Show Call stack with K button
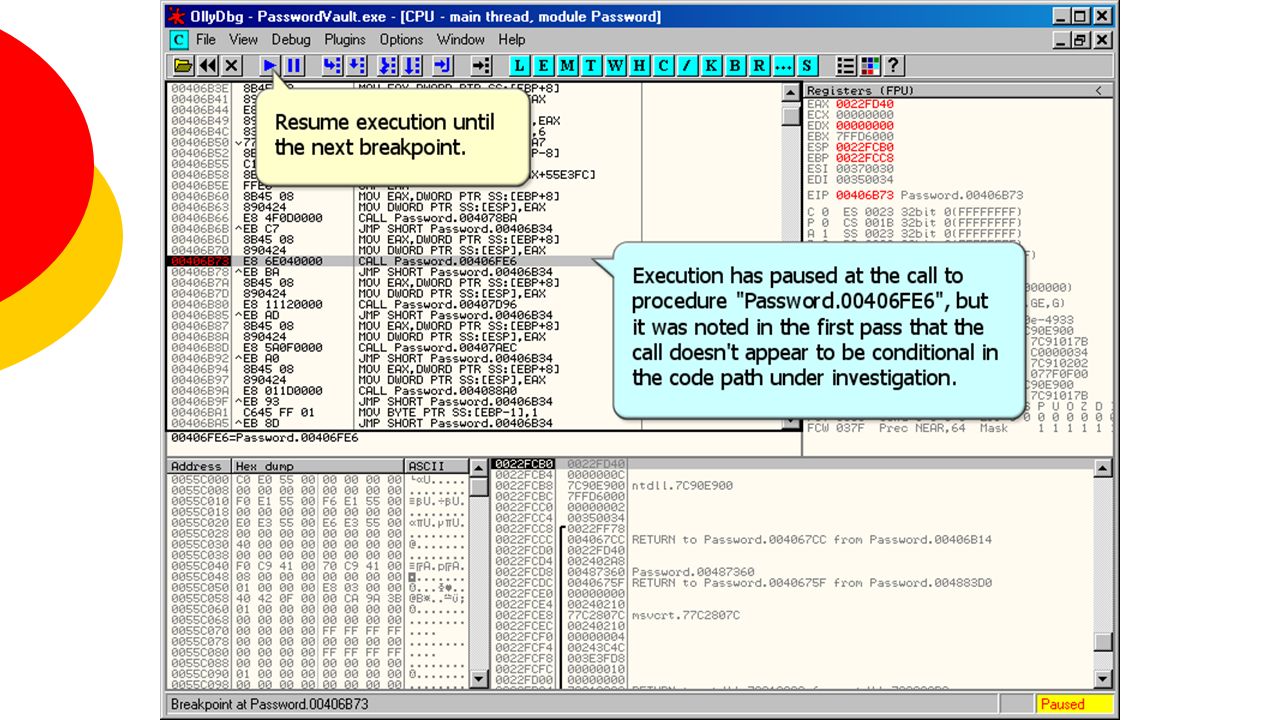Screen dimensions: 1280x720 click(711, 66)
